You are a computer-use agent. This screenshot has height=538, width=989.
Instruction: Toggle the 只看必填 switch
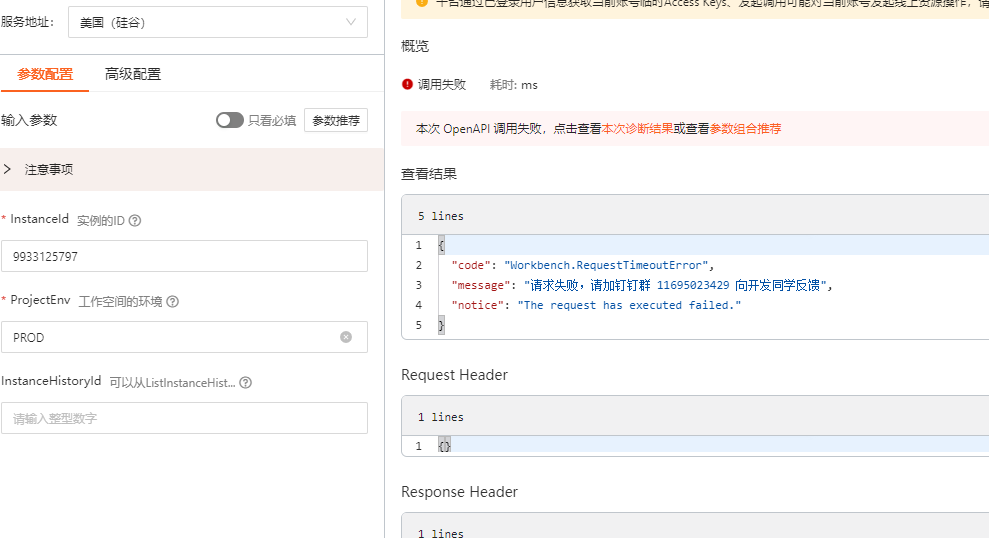pyautogui.click(x=230, y=120)
